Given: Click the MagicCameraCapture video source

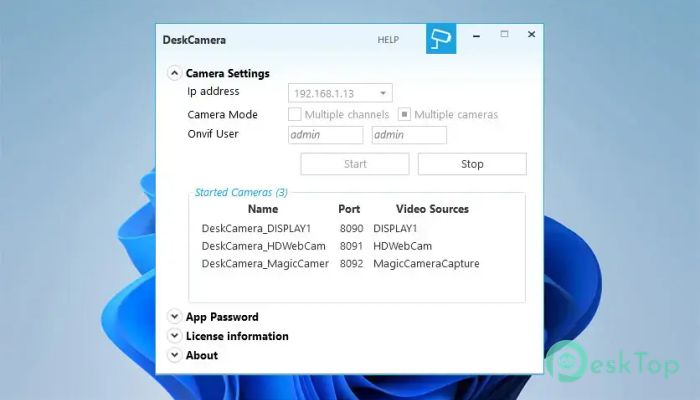Looking at the screenshot, I should point(426,263).
